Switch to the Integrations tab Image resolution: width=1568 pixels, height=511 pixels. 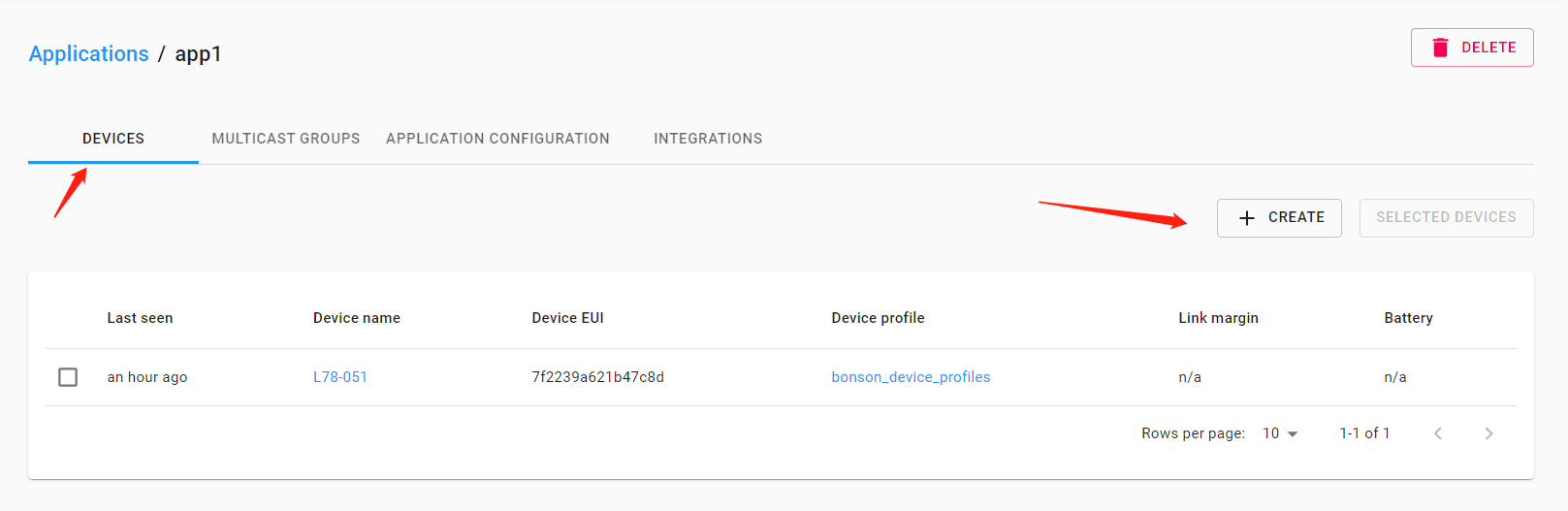click(x=708, y=139)
